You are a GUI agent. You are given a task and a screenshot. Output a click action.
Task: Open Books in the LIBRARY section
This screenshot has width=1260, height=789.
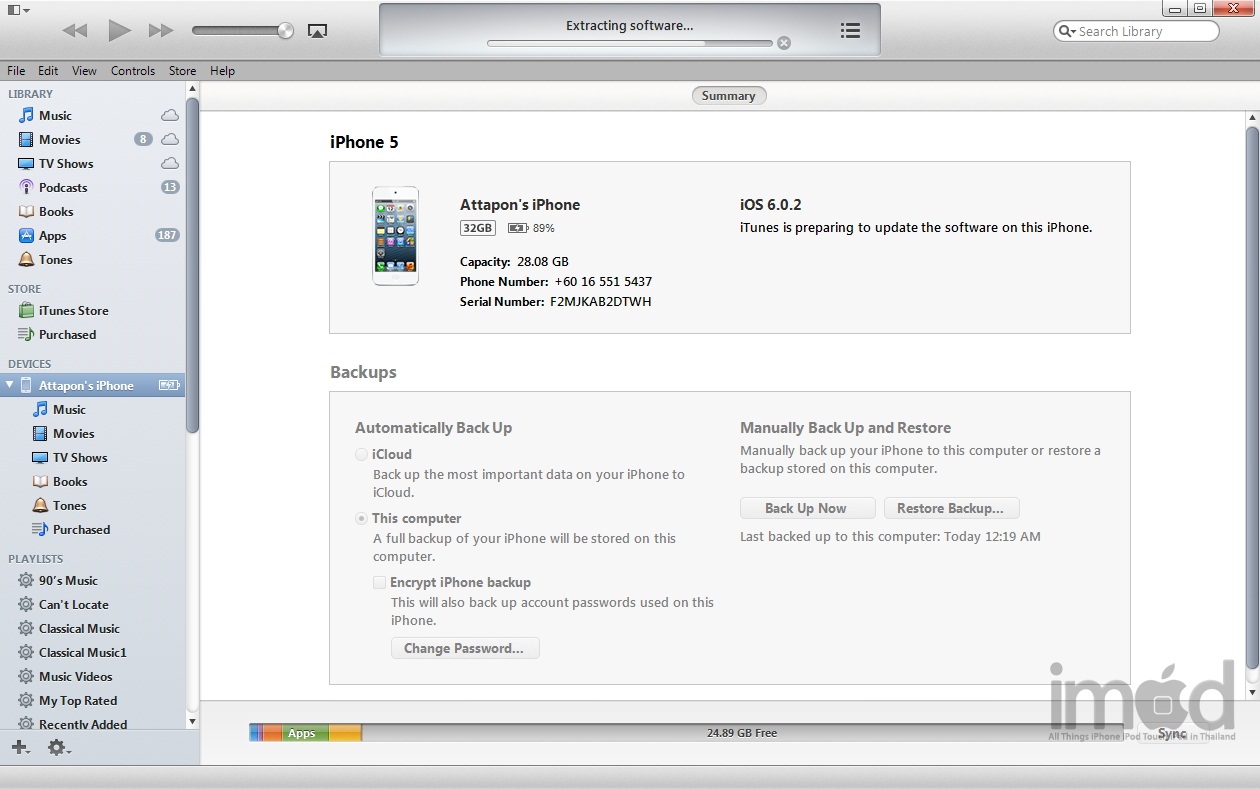click(x=56, y=211)
